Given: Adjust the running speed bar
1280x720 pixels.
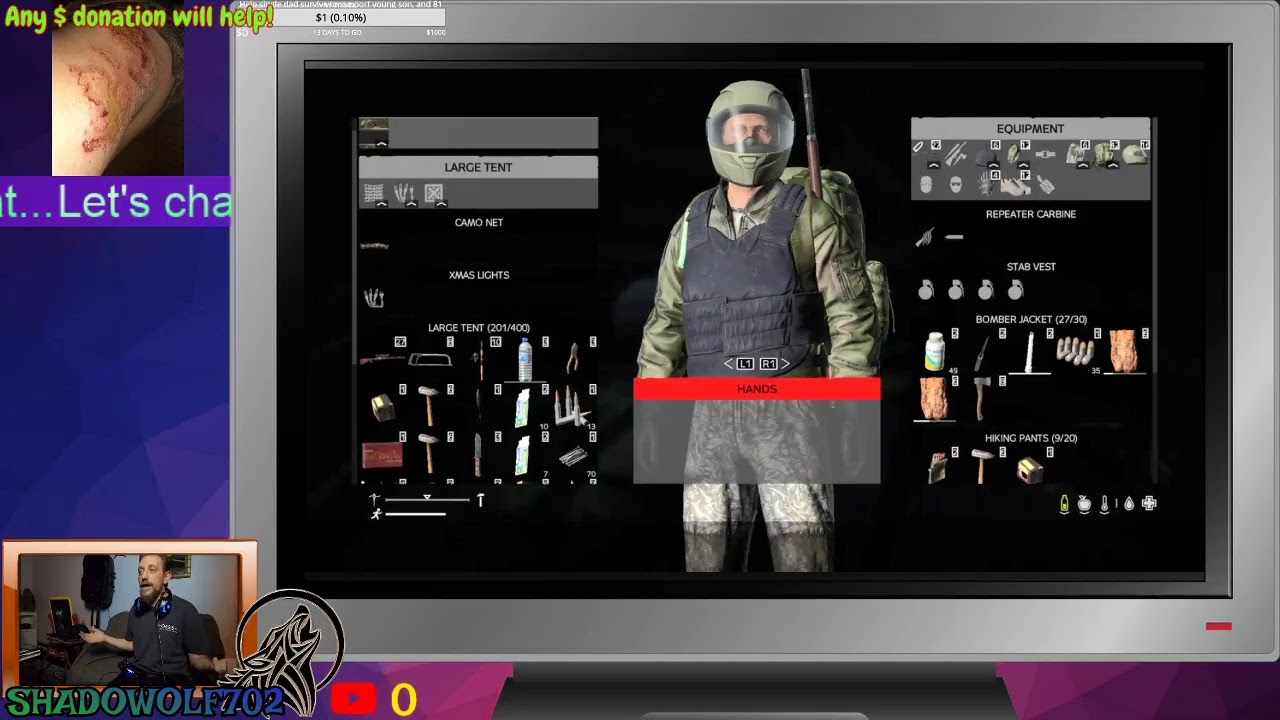Looking at the screenshot, I should [415, 514].
